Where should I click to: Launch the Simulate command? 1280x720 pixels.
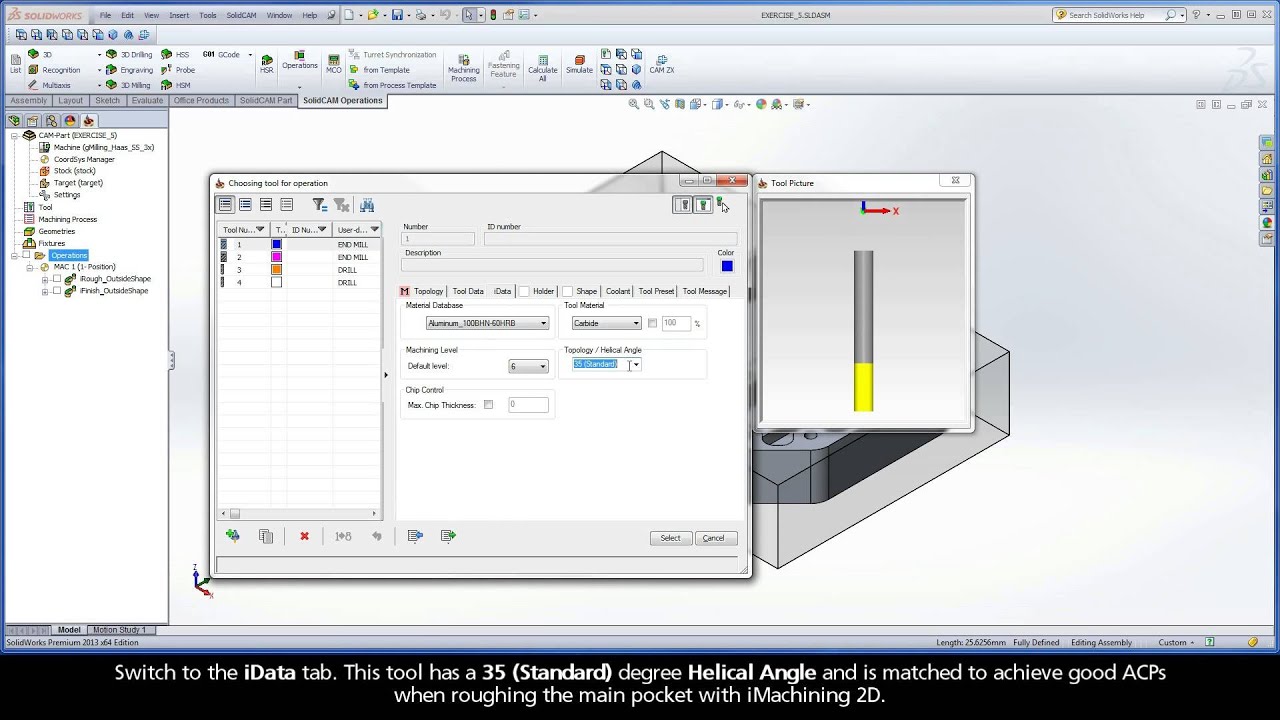point(579,63)
